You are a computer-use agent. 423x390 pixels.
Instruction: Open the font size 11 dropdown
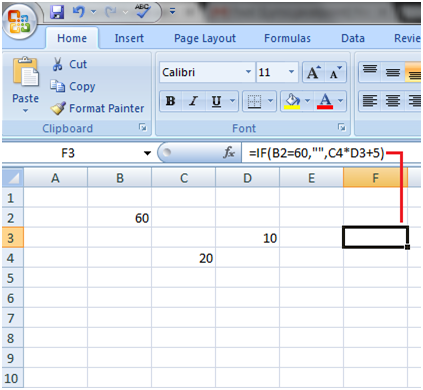[x=291, y=72]
